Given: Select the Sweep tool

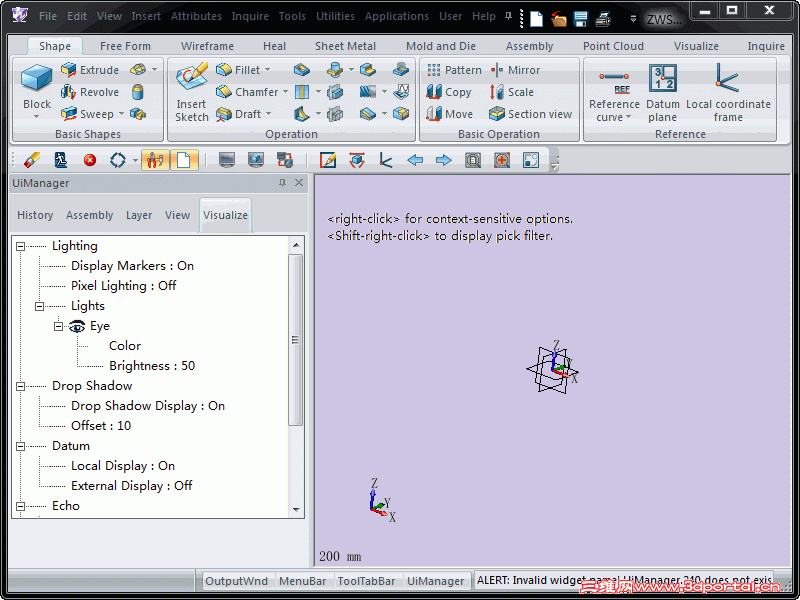Looking at the screenshot, I should coord(87,114).
